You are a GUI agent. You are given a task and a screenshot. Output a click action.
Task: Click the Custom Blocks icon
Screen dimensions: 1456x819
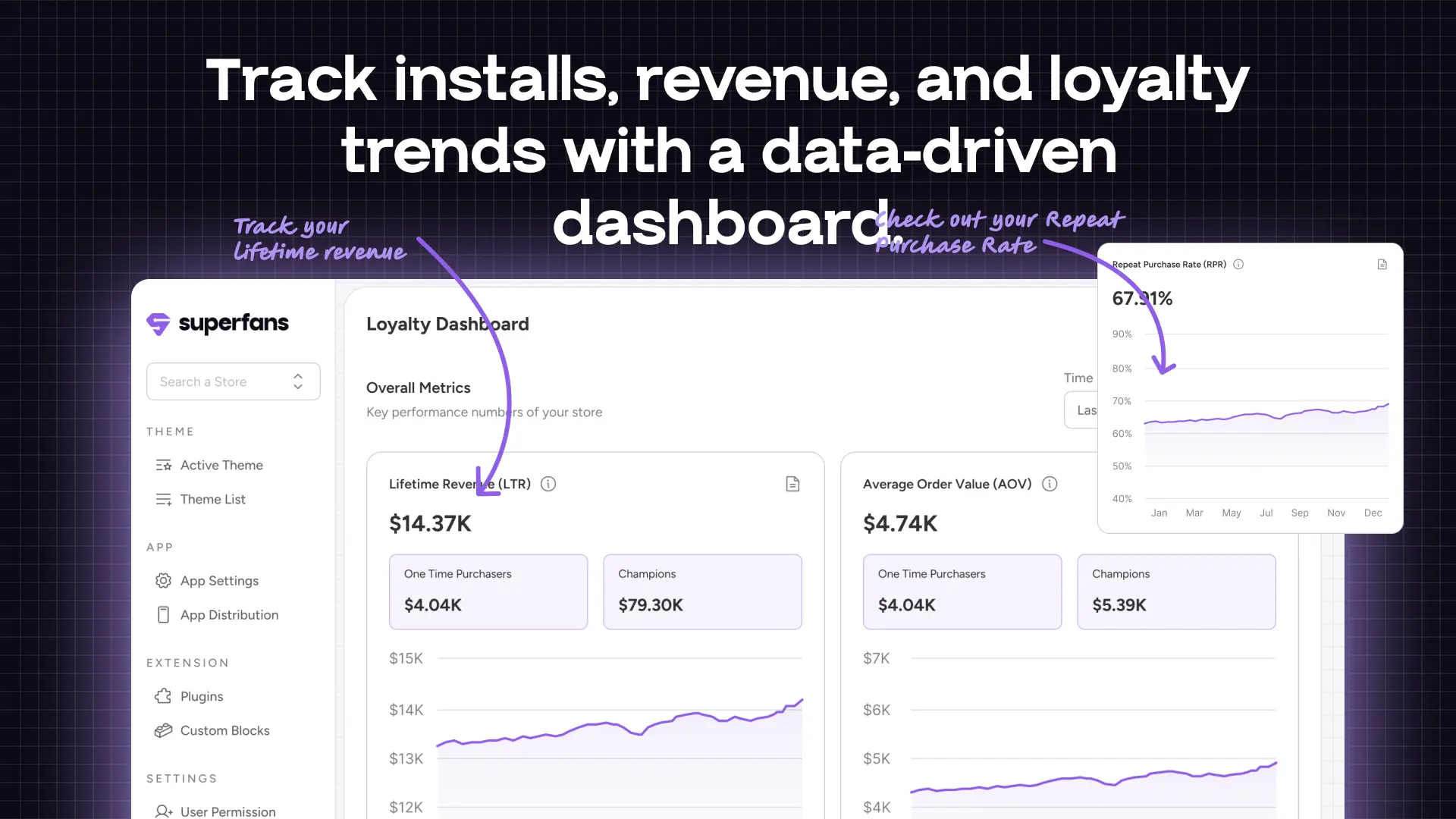[x=163, y=730]
